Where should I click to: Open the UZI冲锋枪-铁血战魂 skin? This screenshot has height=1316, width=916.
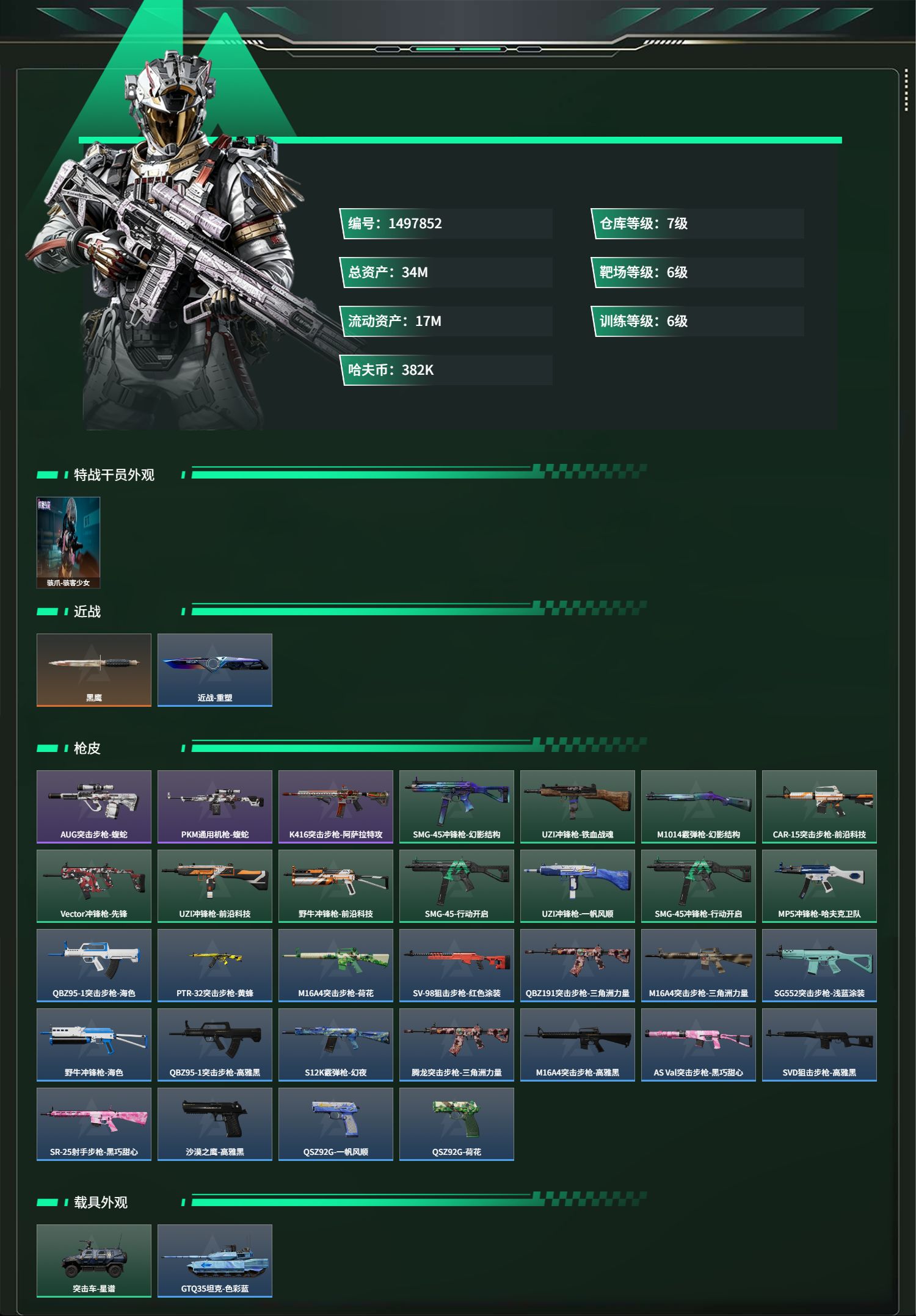point(578,806)
